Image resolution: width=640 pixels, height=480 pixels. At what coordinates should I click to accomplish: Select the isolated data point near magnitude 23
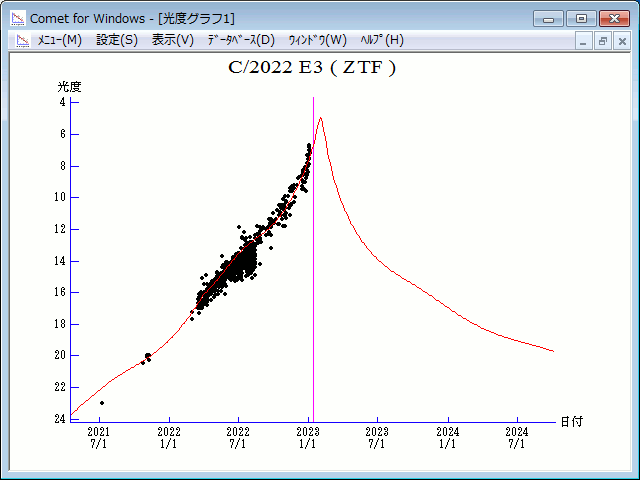pos(102,403)
